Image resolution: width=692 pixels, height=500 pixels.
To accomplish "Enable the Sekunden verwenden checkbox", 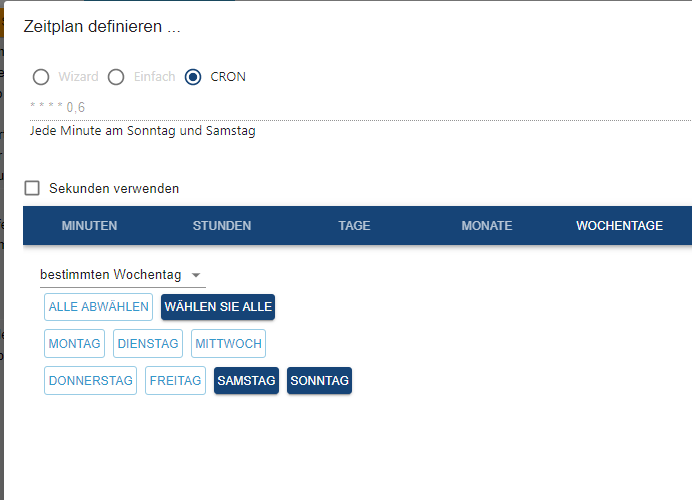I will pyautogui.click(x=32, y=188).
